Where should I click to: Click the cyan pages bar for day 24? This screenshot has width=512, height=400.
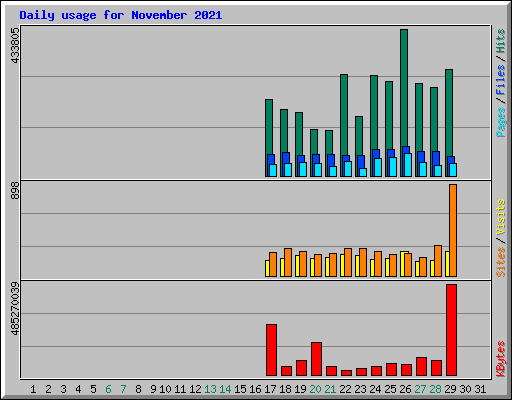378,167
